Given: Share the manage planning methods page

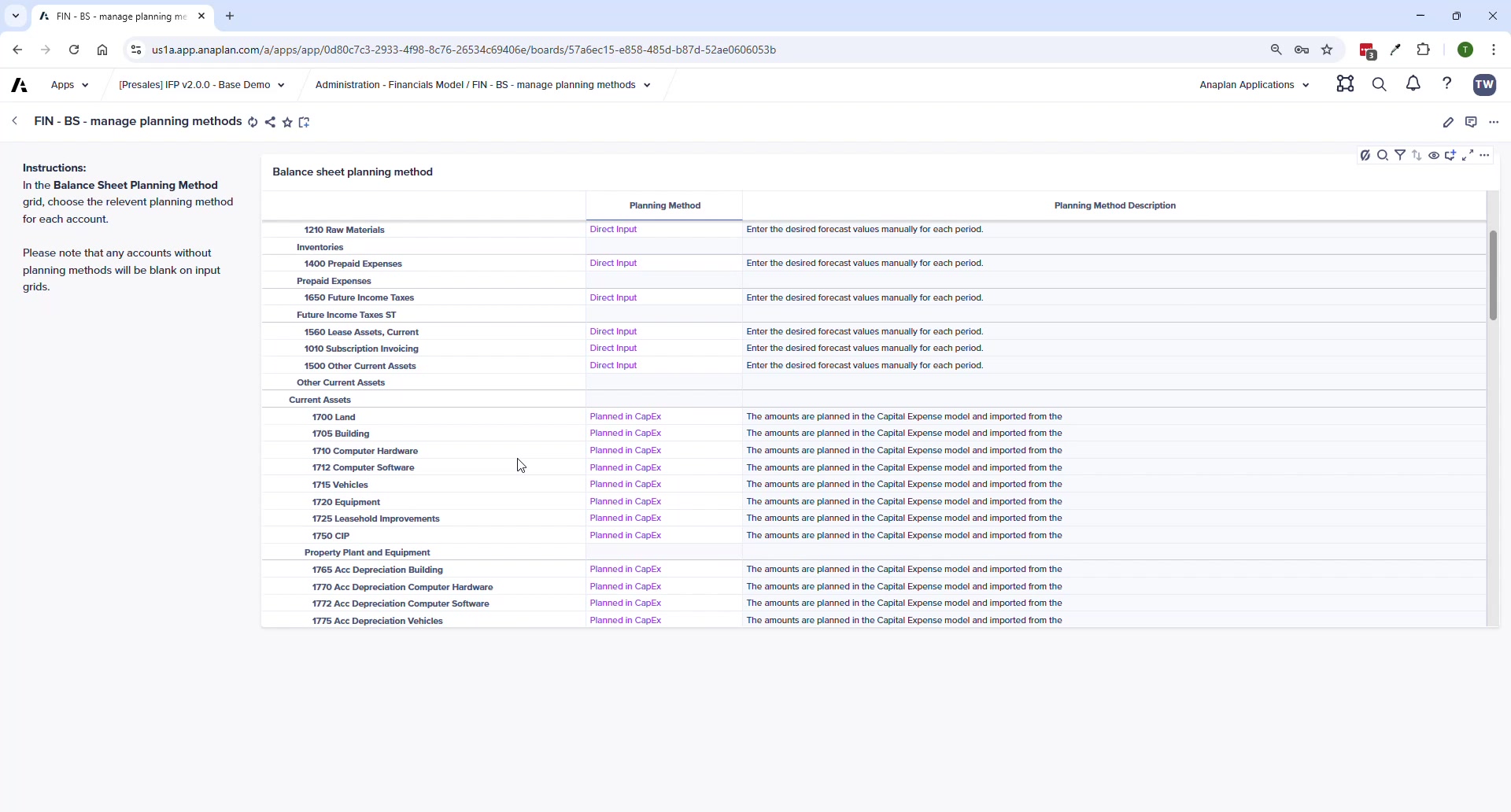Looking at the screenshot, I should click(x=271, y=122).
